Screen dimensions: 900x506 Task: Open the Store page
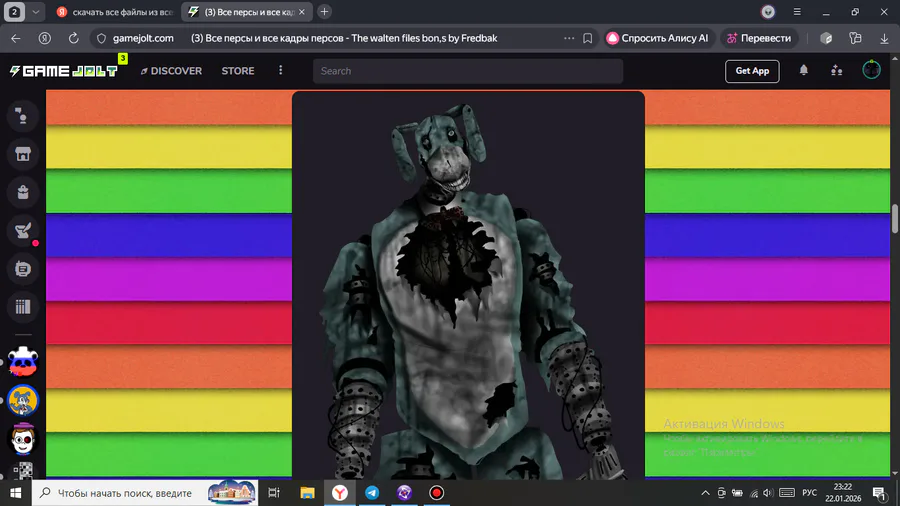click(238, 71)
